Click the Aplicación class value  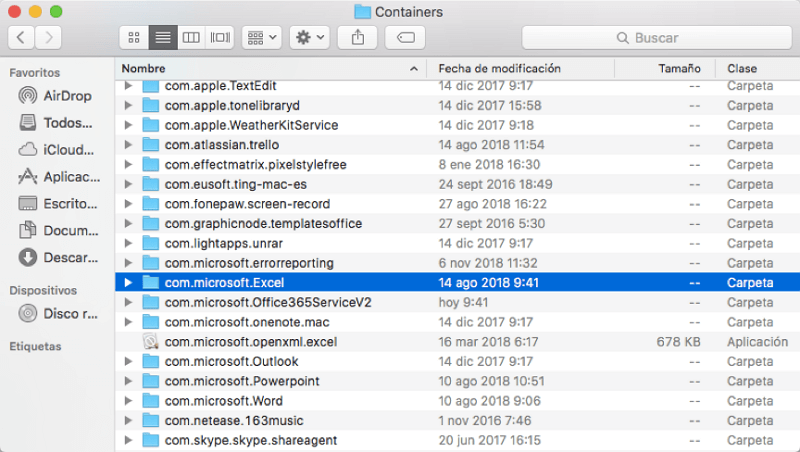[x=758, y=342]
